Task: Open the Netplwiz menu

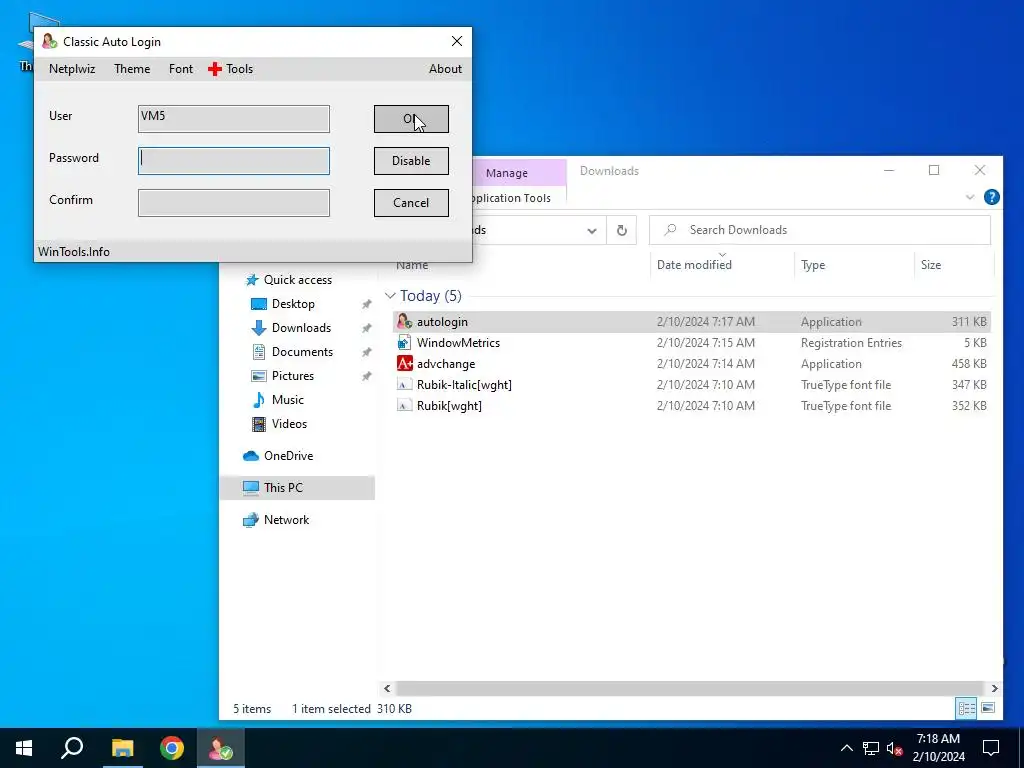Action: click(x=72, y=69)
